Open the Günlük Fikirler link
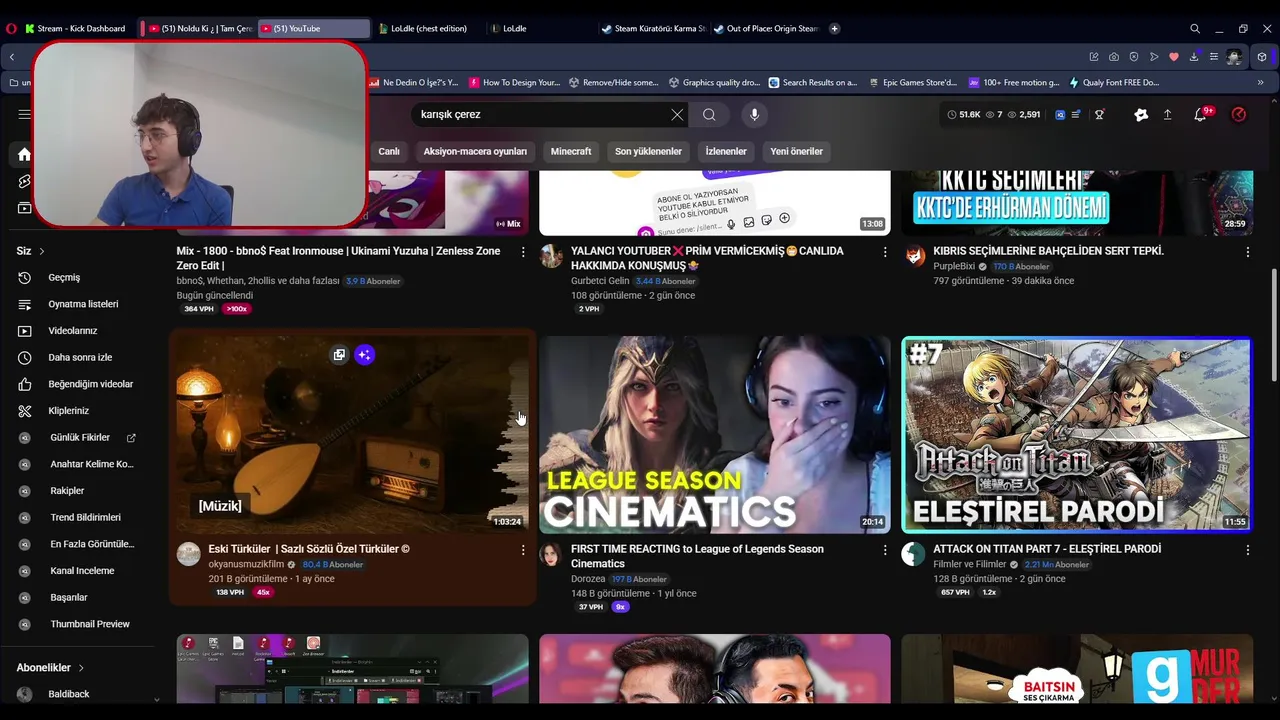Viewport: 1280px width, 720px height. [80, 437]
